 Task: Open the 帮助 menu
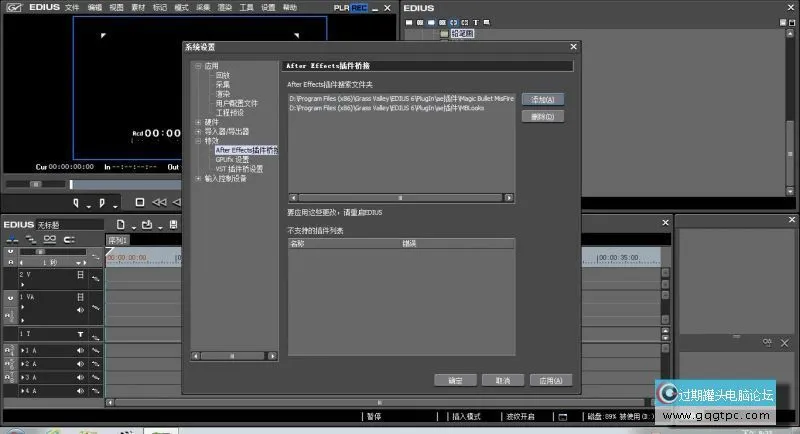tap(290, 8)
